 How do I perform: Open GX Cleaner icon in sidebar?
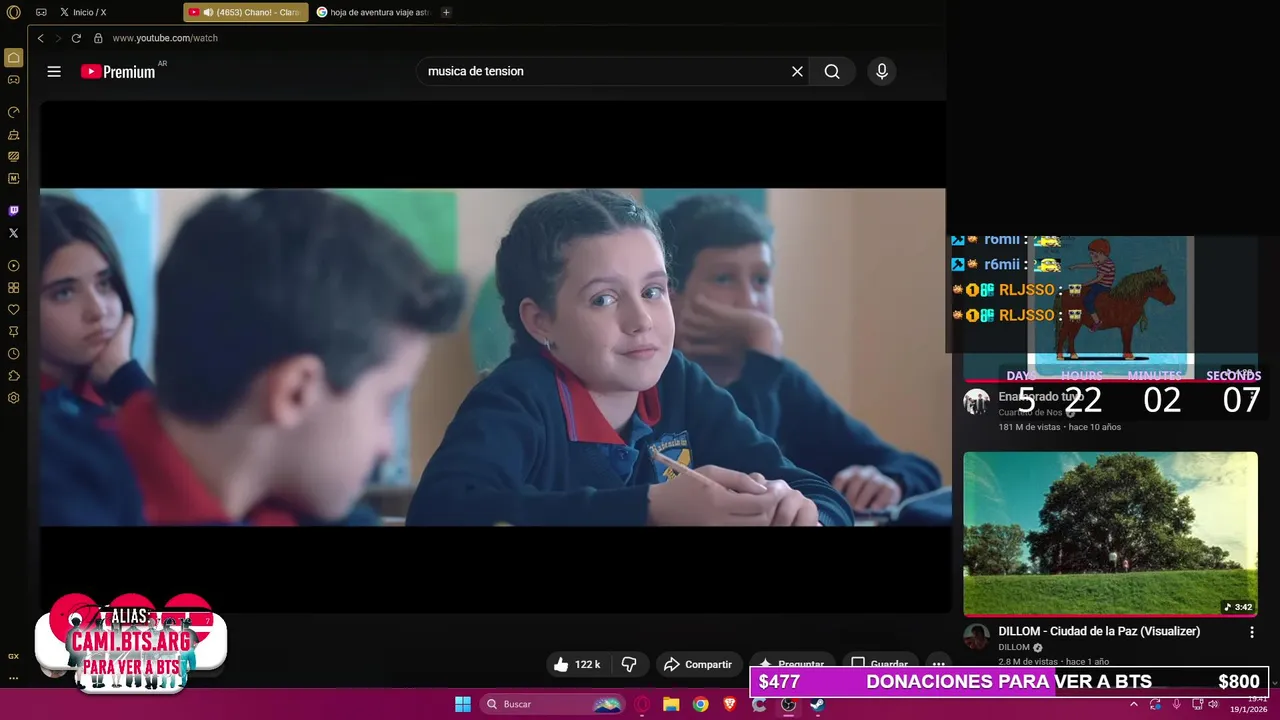[14, 134]
